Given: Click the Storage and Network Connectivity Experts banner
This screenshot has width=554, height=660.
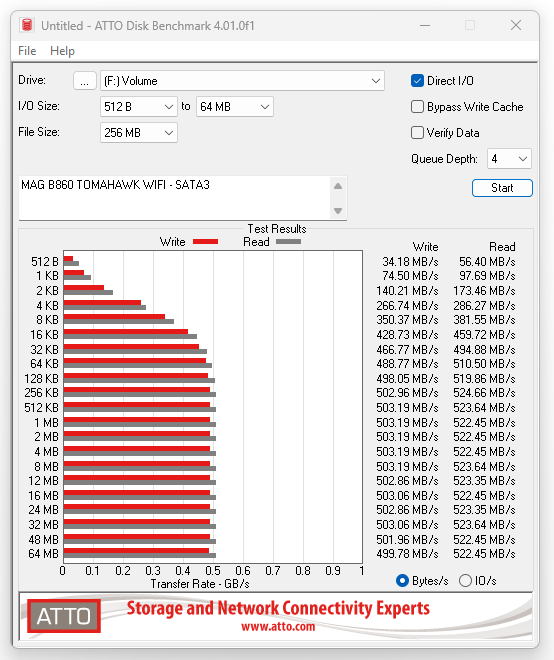Looking at the screenshot, I should click(x=278, y=608).
